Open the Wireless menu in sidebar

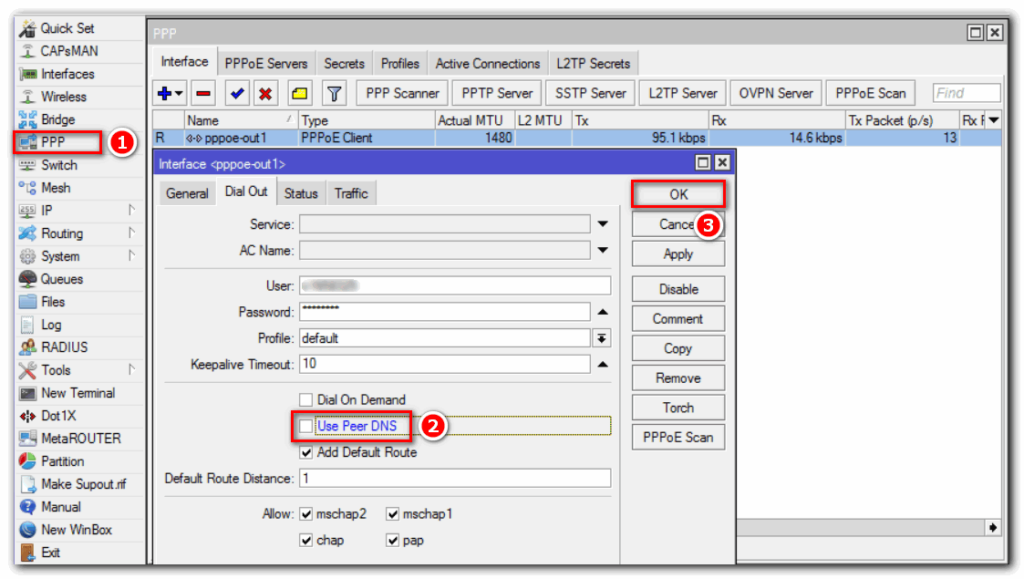pyautogui.click(x=63, y=97)
